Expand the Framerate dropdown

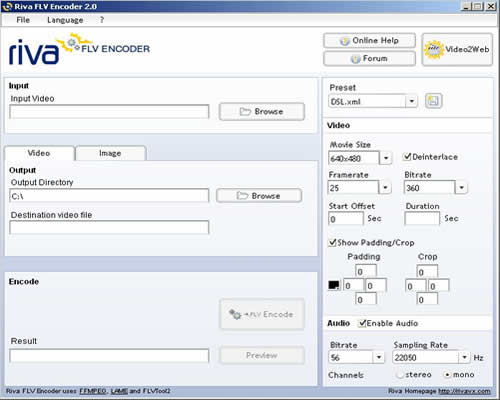coord(385,188)
